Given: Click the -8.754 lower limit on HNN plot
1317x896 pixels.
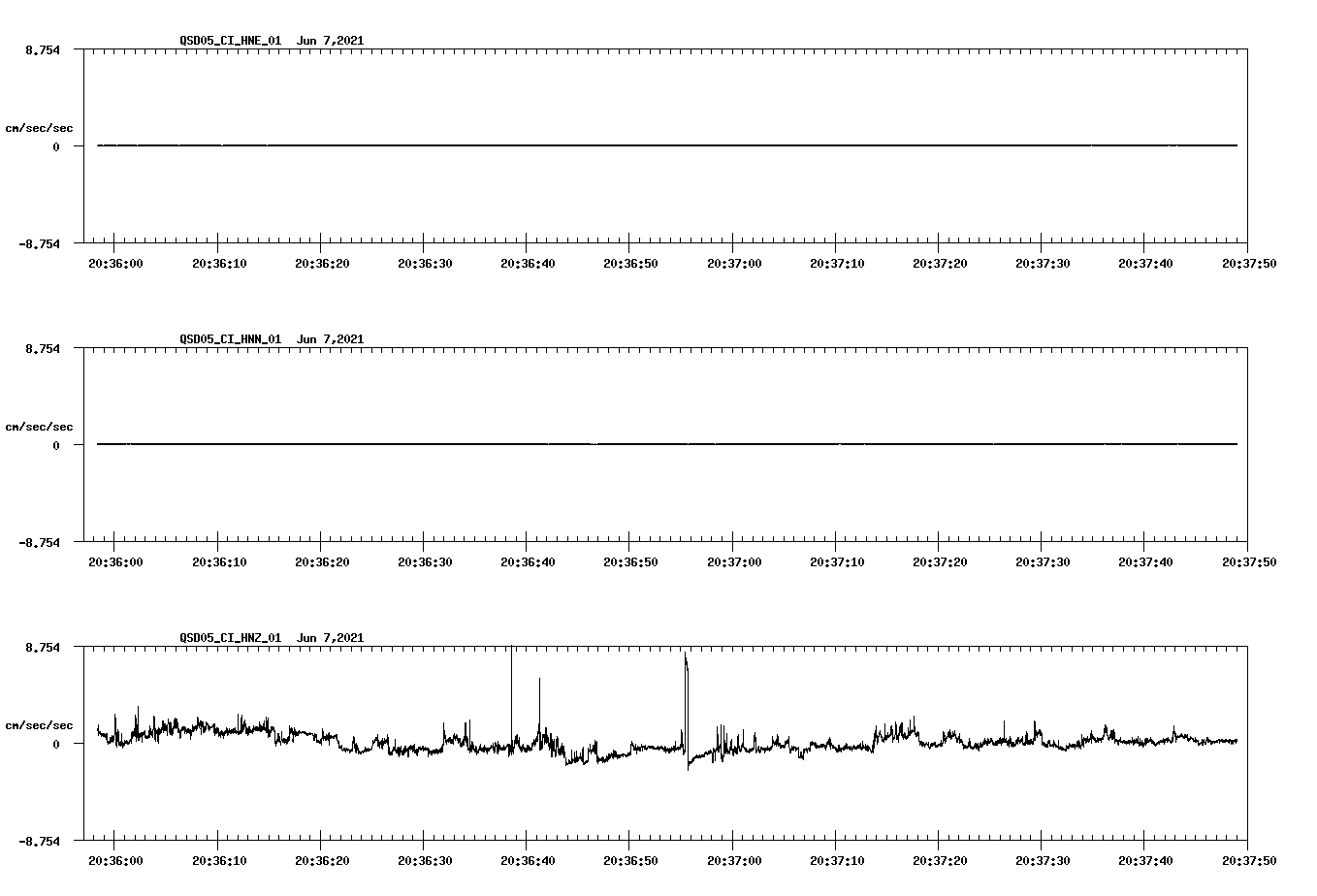Looking at the screenshot, I should pyautogui.click(x=40, y=543).
